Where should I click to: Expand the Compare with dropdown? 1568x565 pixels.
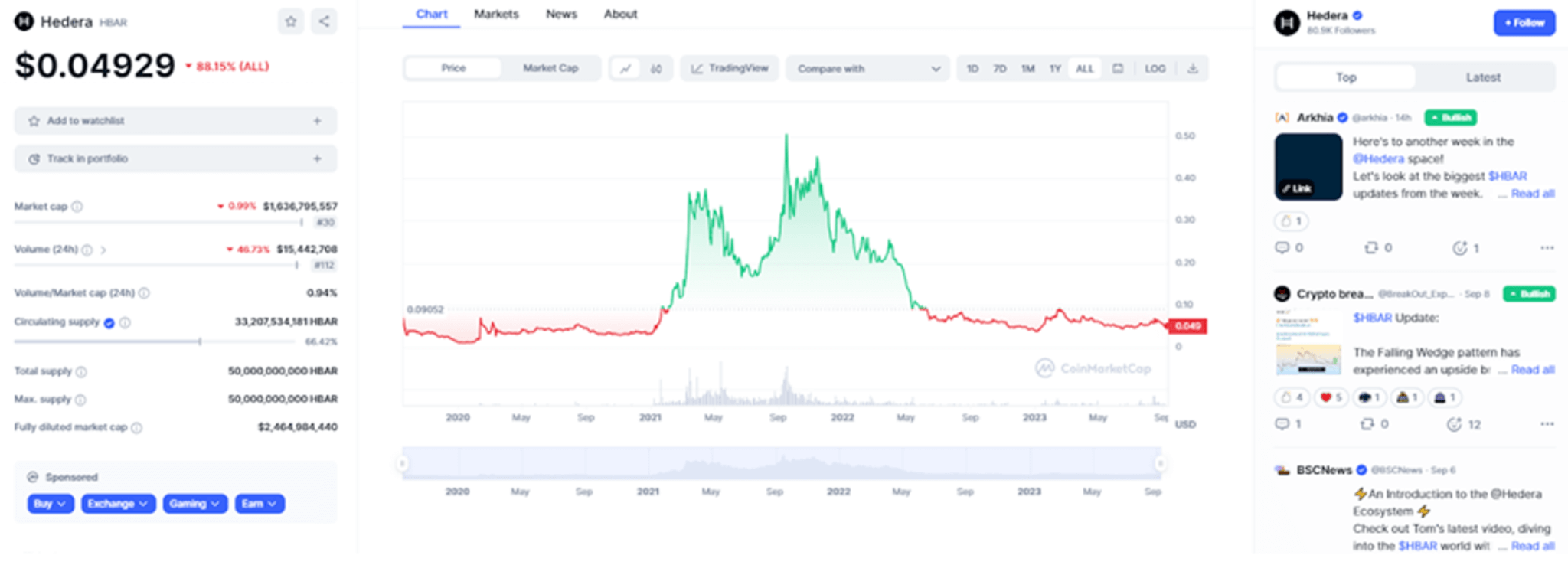(867, 69)
